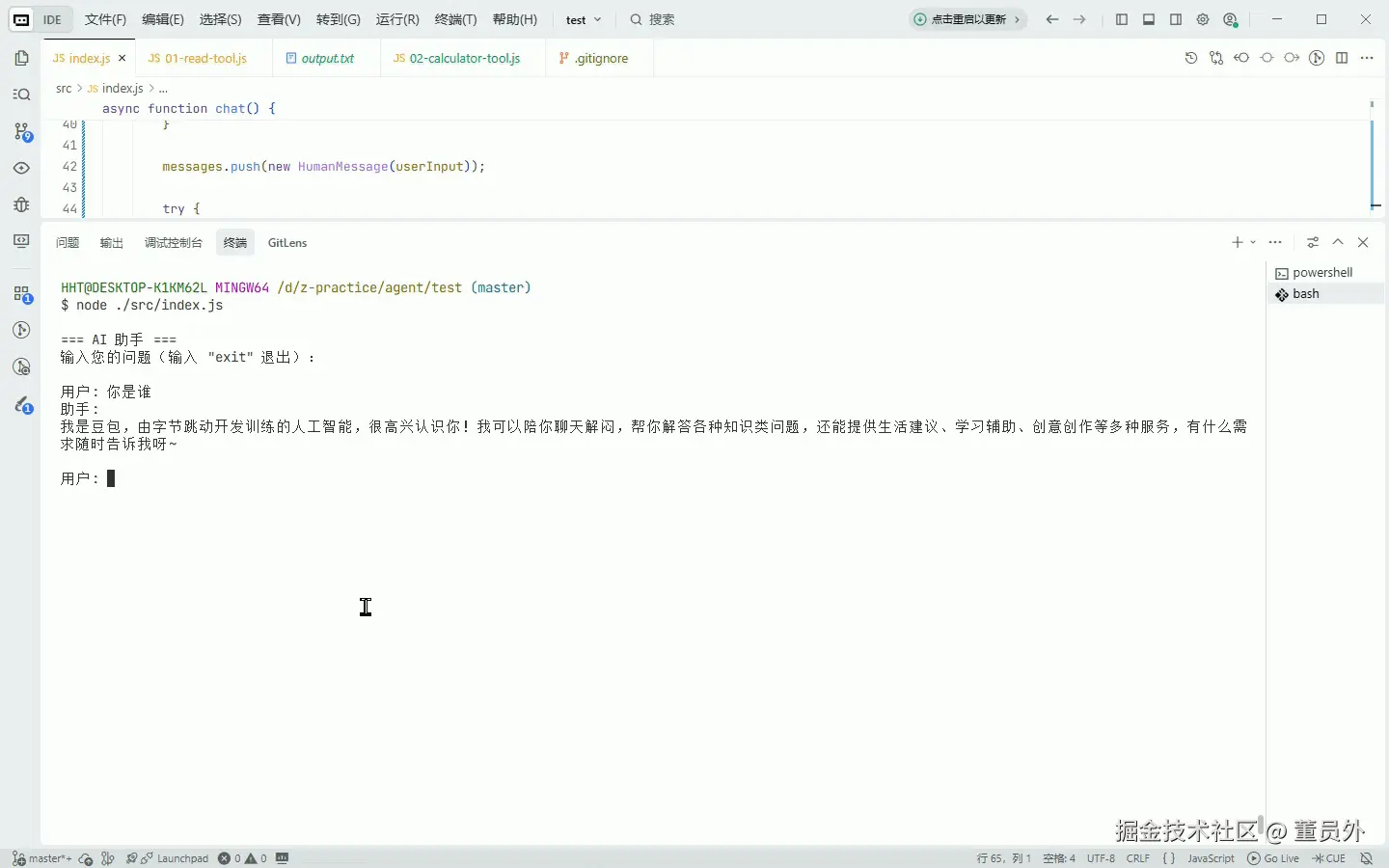Open the test project dropdown in title bar
1389x868 pixels.
(x=584, y=19)
